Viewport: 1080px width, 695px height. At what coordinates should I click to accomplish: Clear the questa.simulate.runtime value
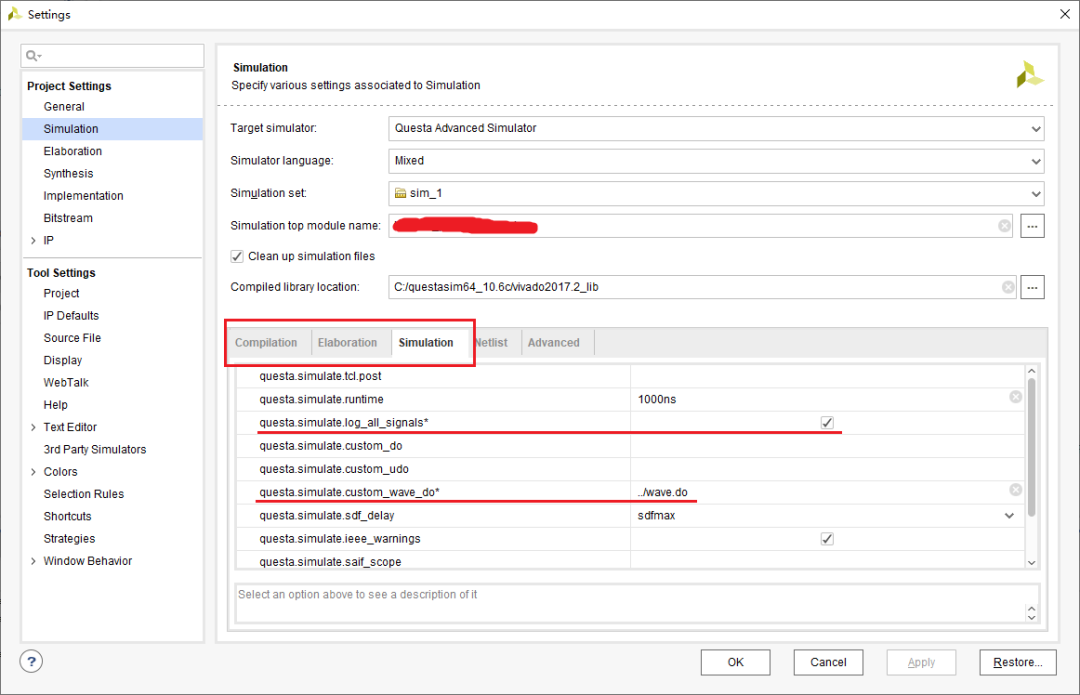(1015, 399)
